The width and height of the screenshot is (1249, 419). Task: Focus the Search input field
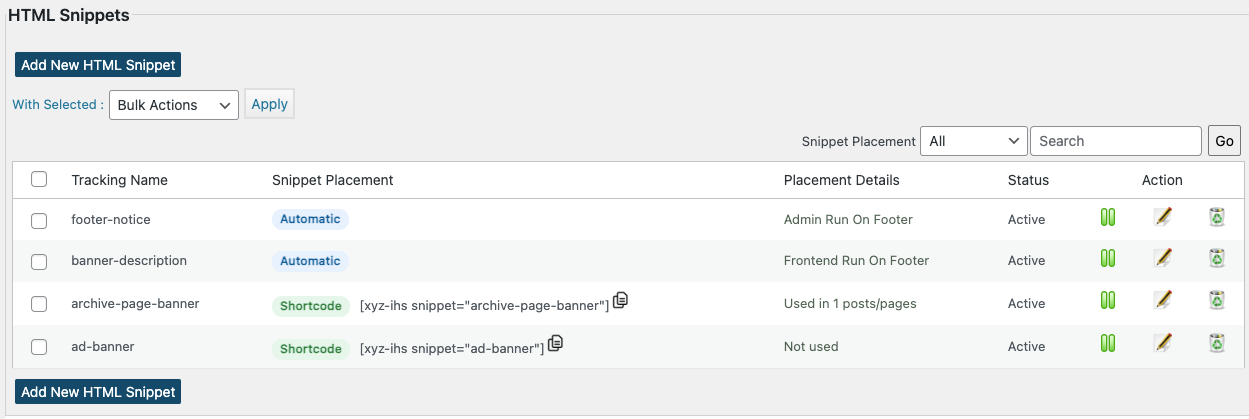pyautogui.click(x=1116, y=141)
